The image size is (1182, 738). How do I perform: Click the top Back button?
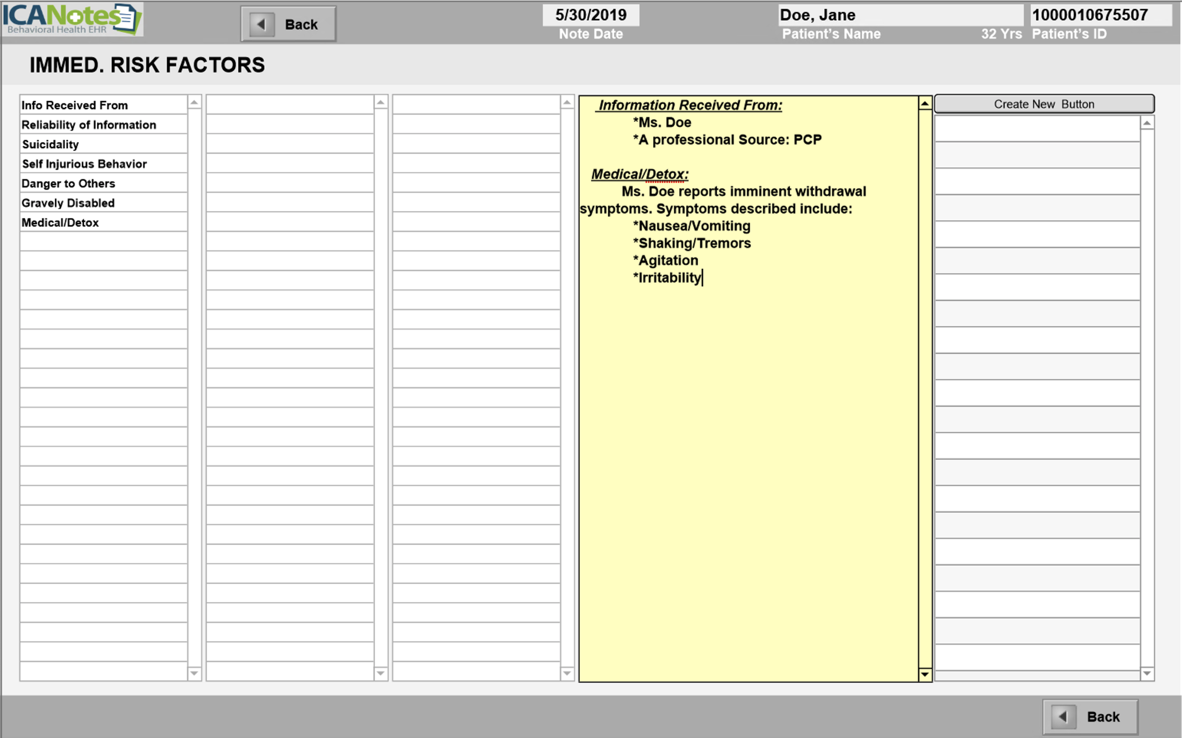click(x=288, y=24)
